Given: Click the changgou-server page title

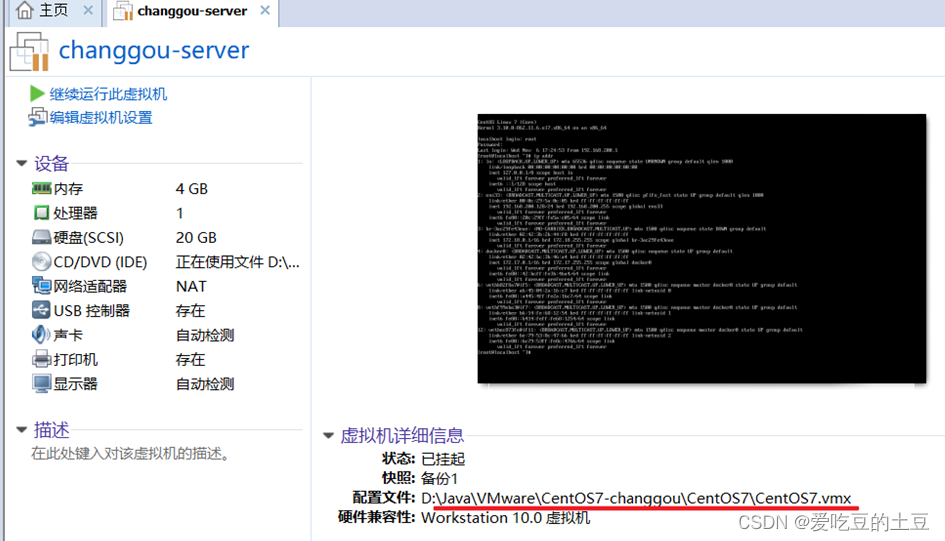Looking at the screenshot, I should (x=154, y=51).
